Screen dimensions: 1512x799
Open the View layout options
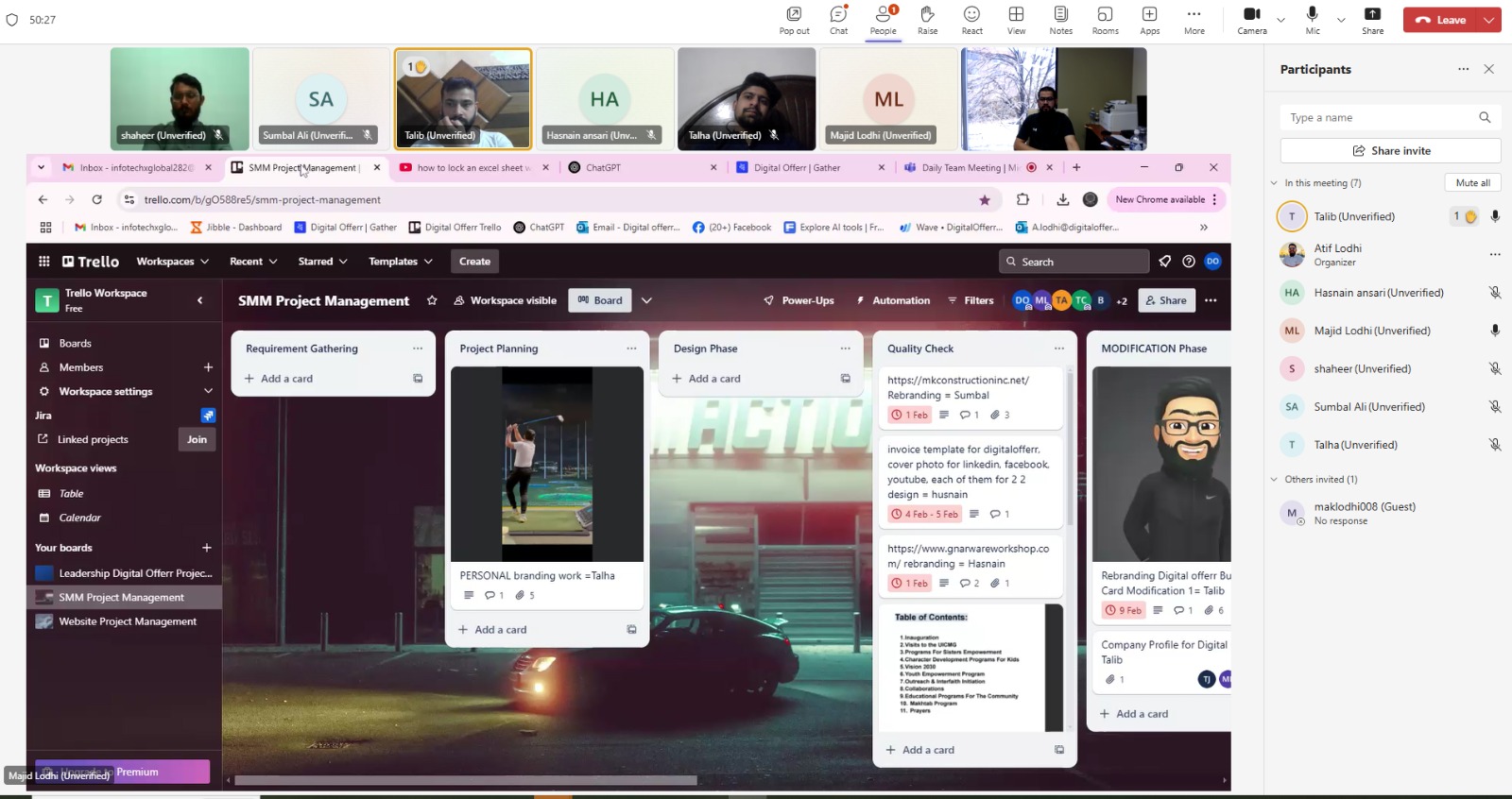(1016, 19)
